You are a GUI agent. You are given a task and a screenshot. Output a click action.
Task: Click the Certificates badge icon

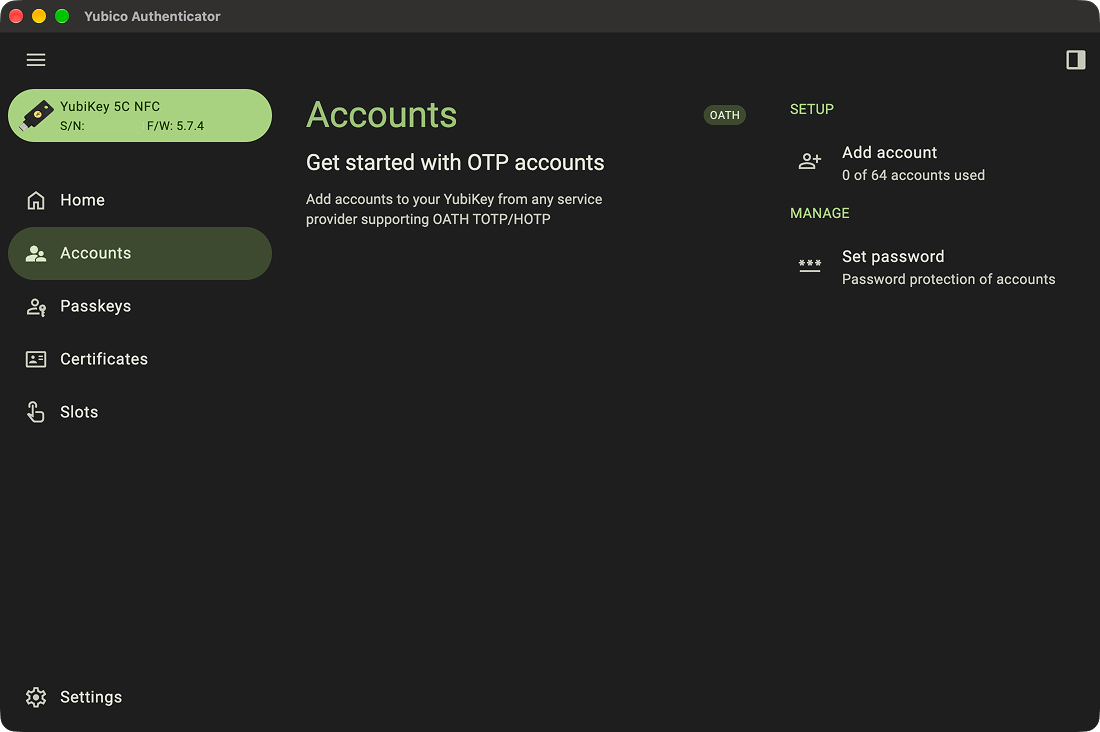coord(36,359)
